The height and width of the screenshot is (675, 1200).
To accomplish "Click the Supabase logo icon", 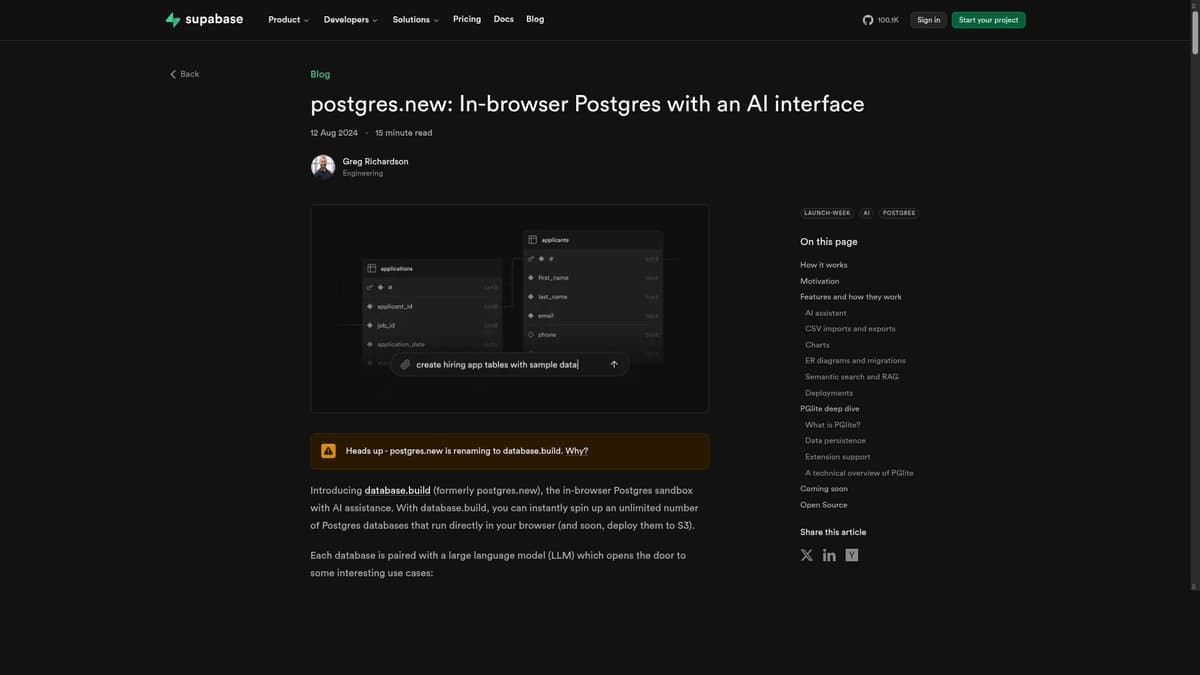I will click(x=172, y=18).
